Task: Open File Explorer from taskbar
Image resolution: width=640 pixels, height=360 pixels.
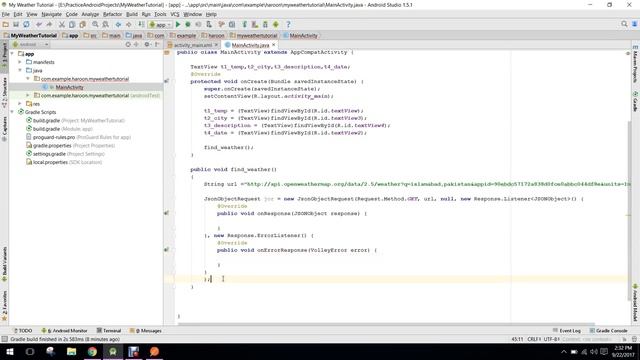Action: click(71, 351)
